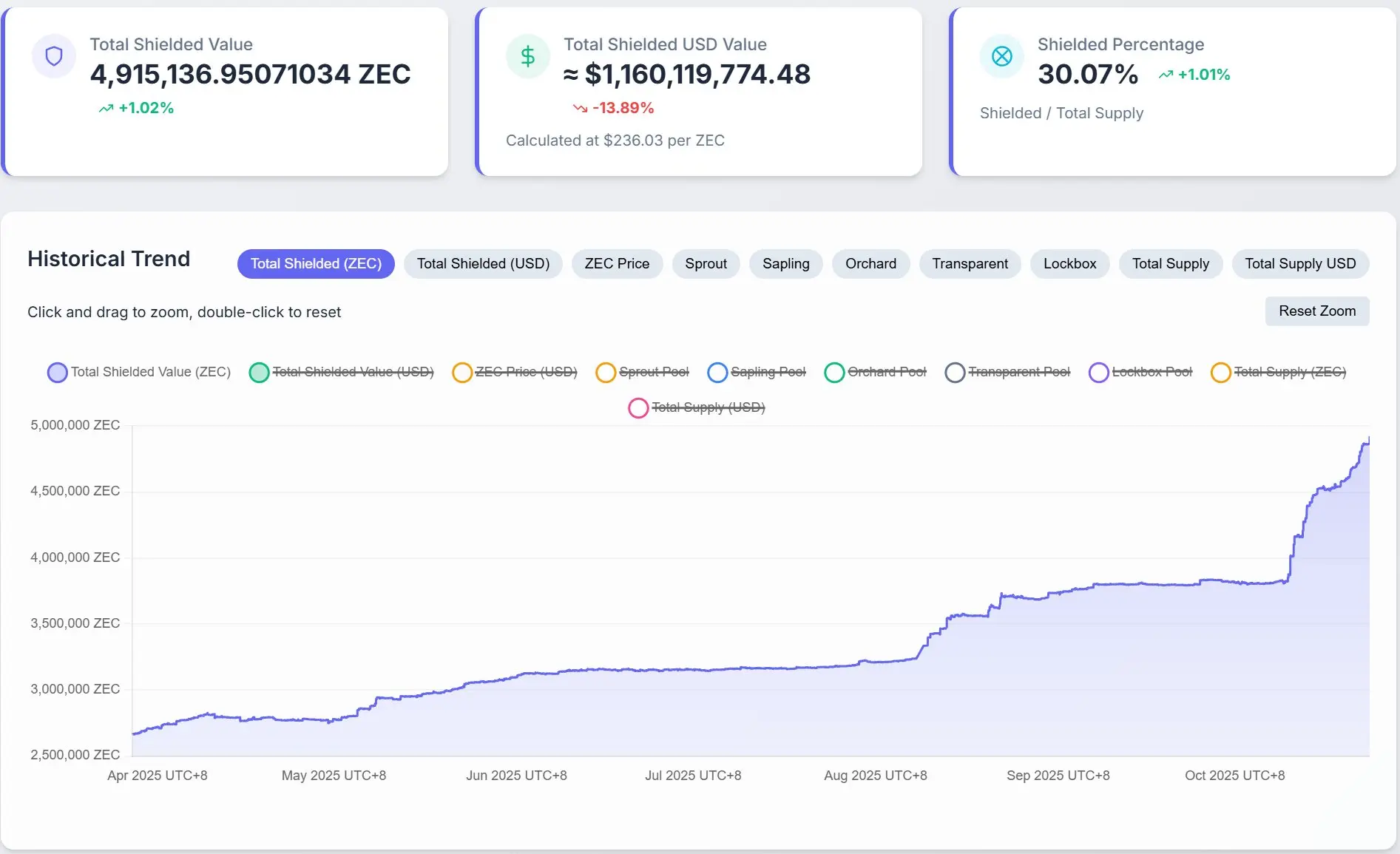
Task: Click the 4,915,136.95071034 ZEC value
Action: point(250,74)
